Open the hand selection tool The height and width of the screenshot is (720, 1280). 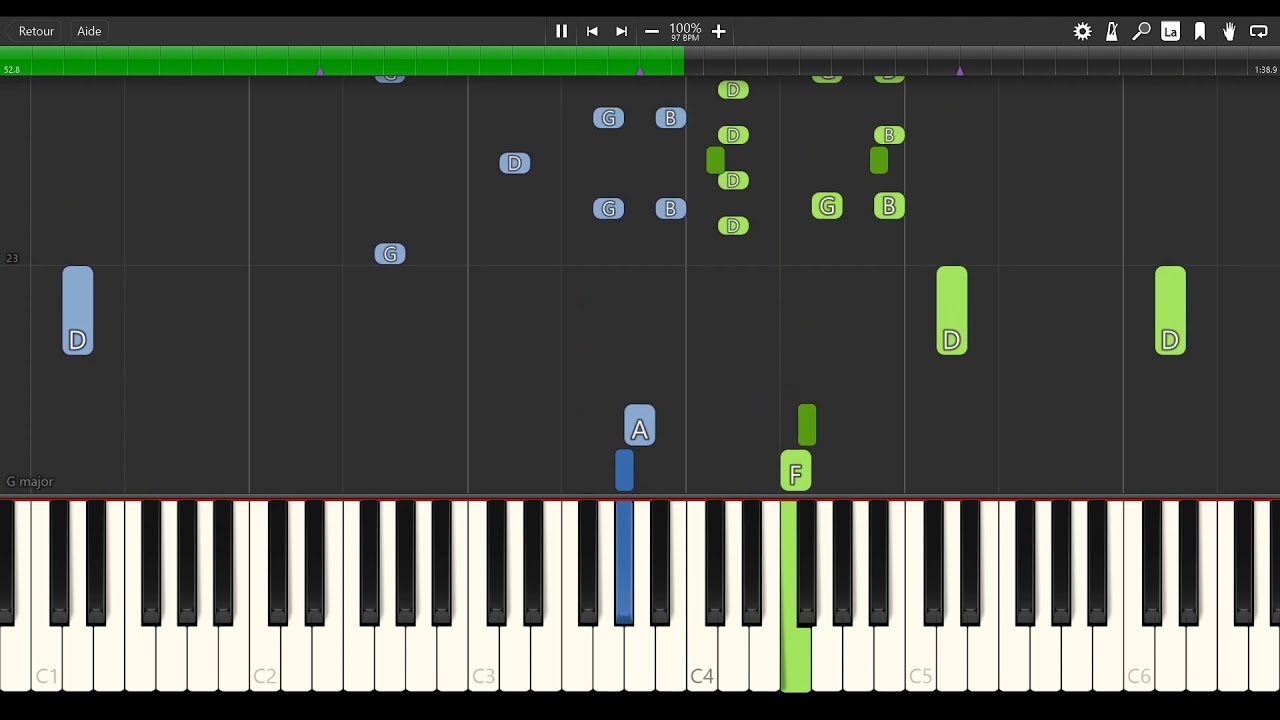(1229, 31)
